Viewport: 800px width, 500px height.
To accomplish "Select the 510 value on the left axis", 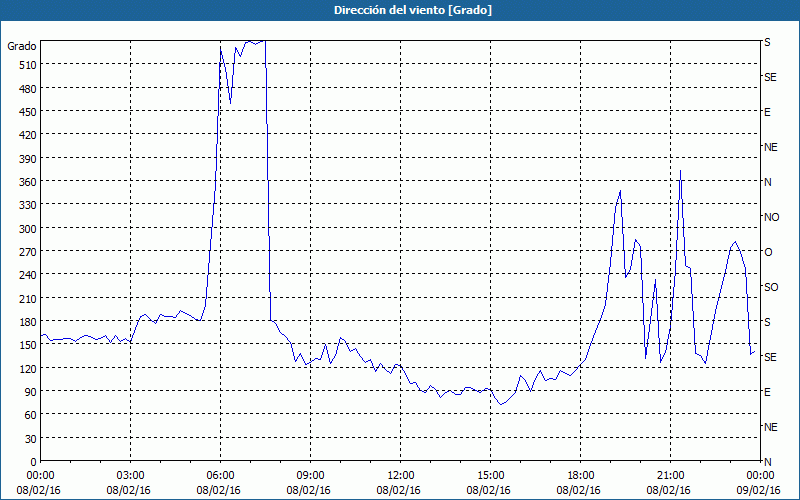I will [x=28, y=65].
